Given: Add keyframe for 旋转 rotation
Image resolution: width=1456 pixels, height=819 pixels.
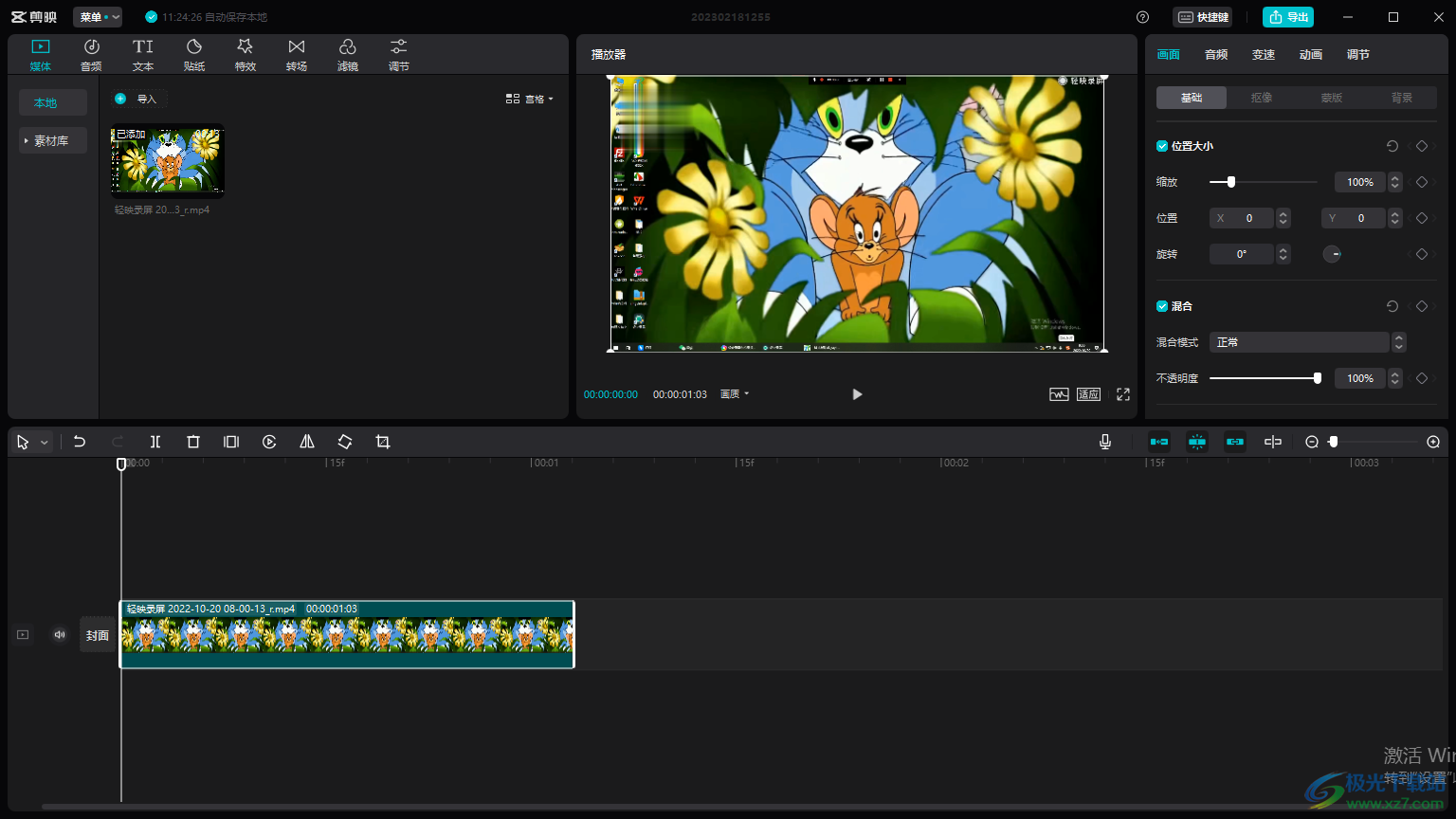Looking at the screenshot, I should tap(1422, 254).
